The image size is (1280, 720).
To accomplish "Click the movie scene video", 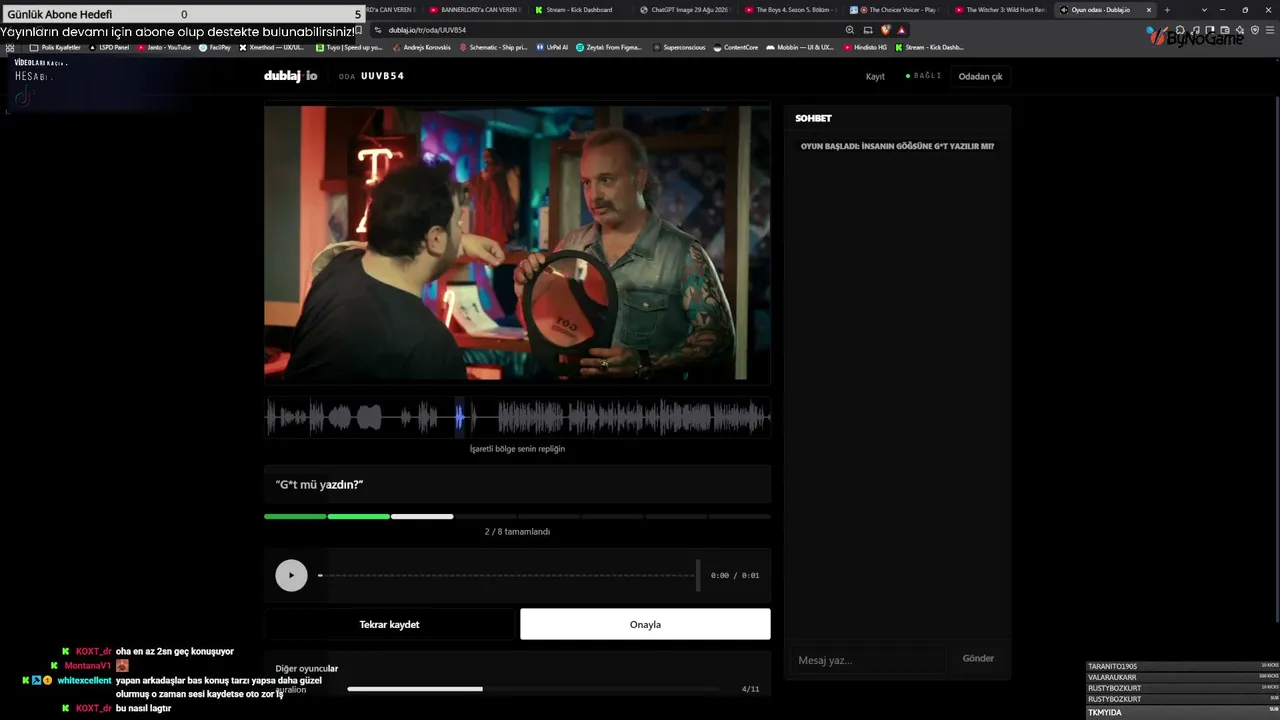I will click(x=517, y=243).
